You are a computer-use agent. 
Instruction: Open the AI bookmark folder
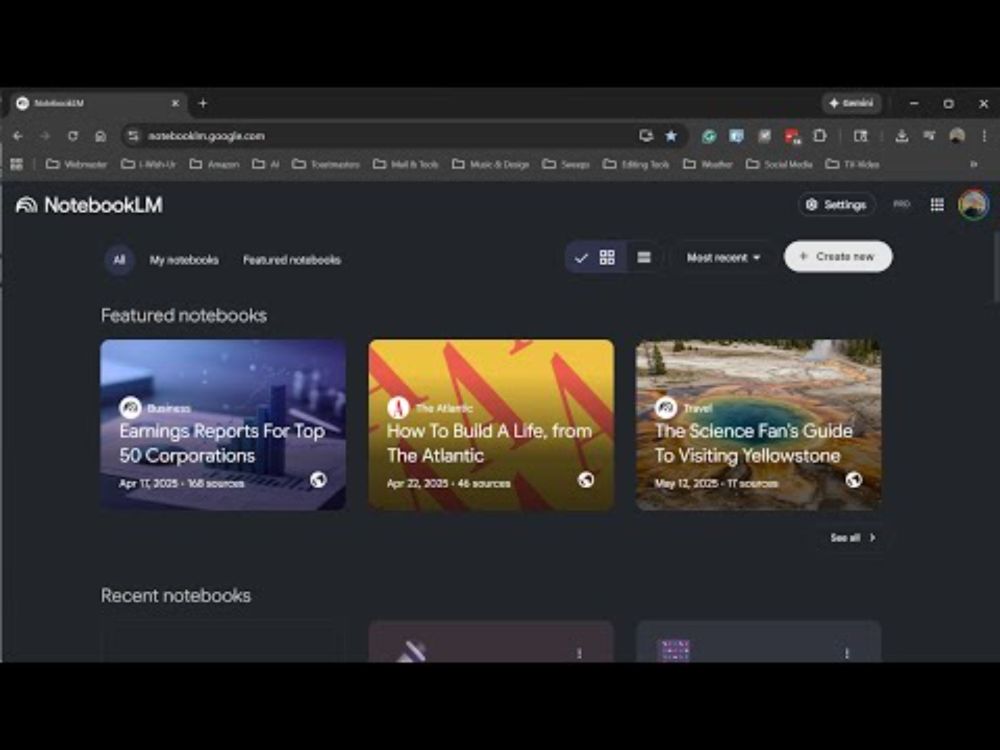pos(266,164)
